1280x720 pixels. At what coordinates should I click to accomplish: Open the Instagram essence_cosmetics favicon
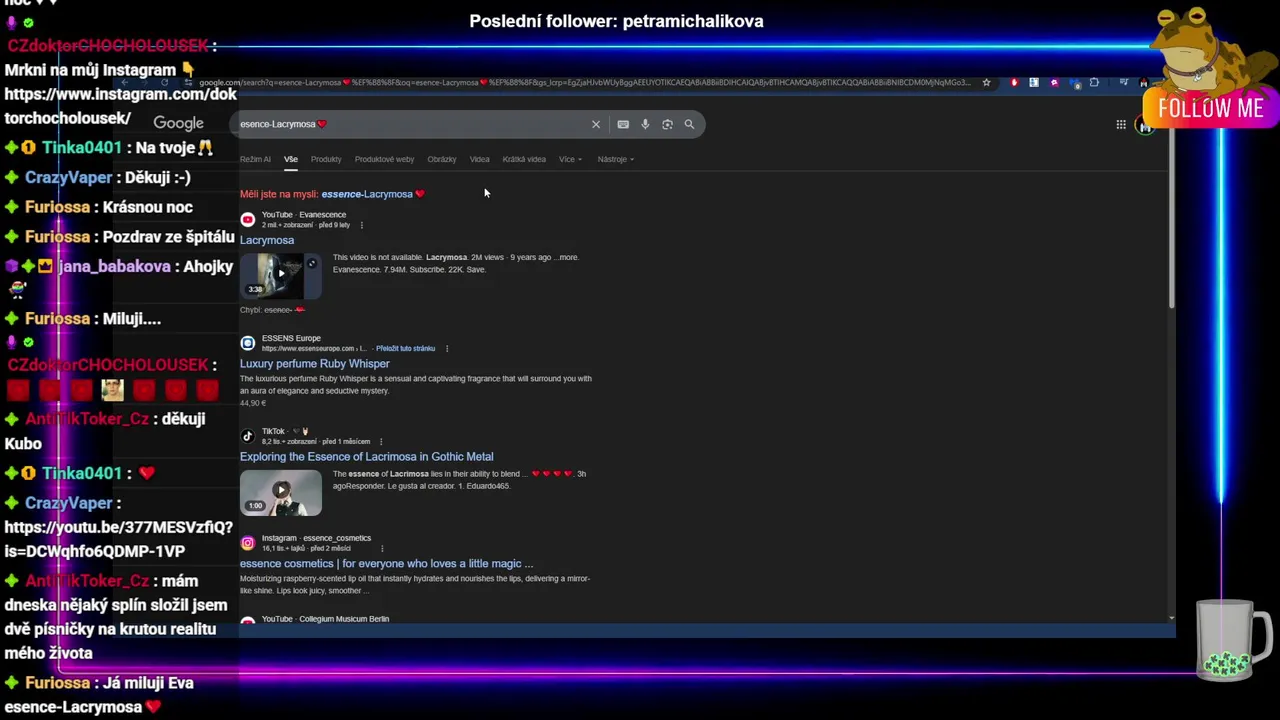[x=247, y=543]
